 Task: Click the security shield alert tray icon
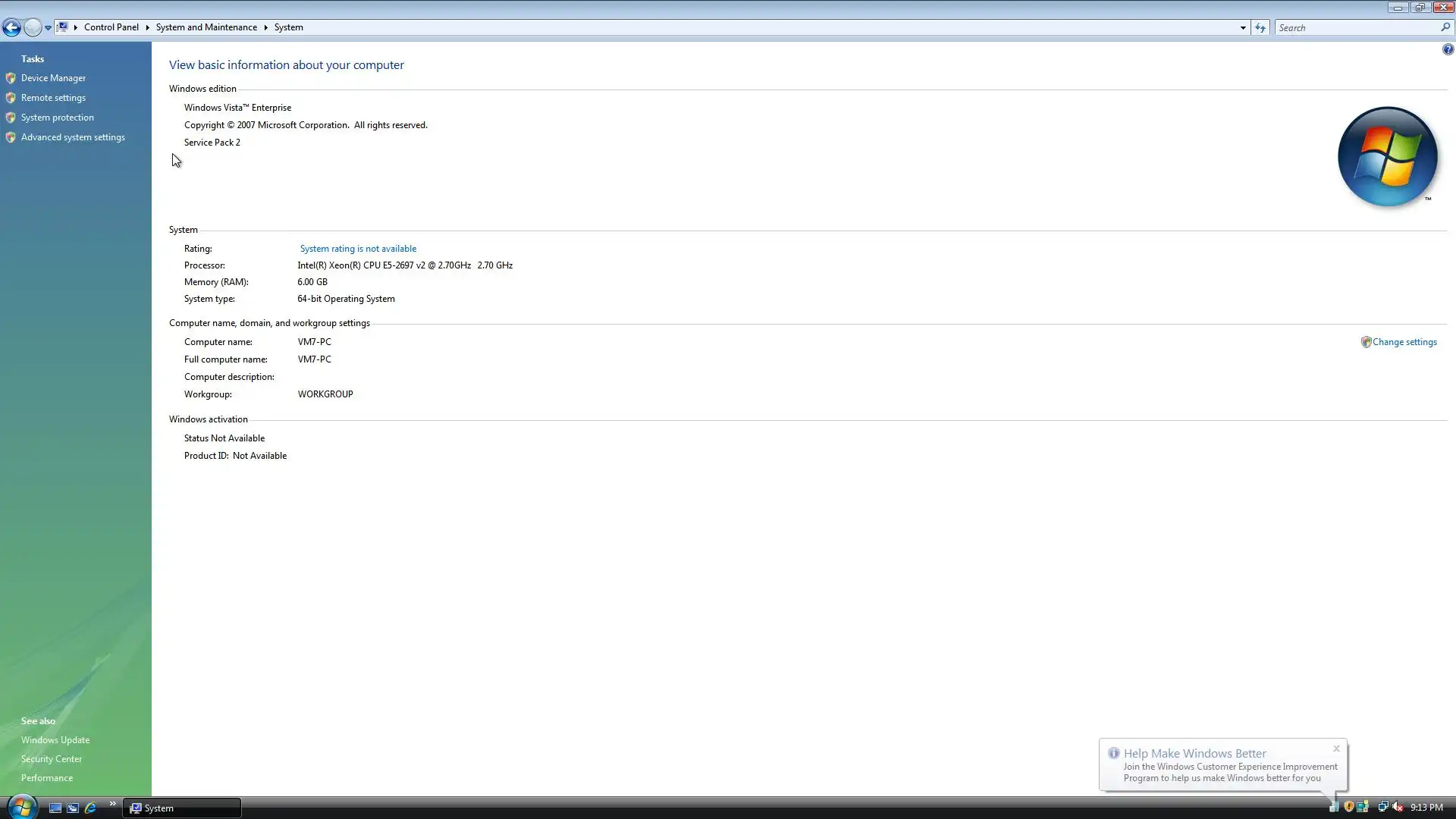[1348, 808]
